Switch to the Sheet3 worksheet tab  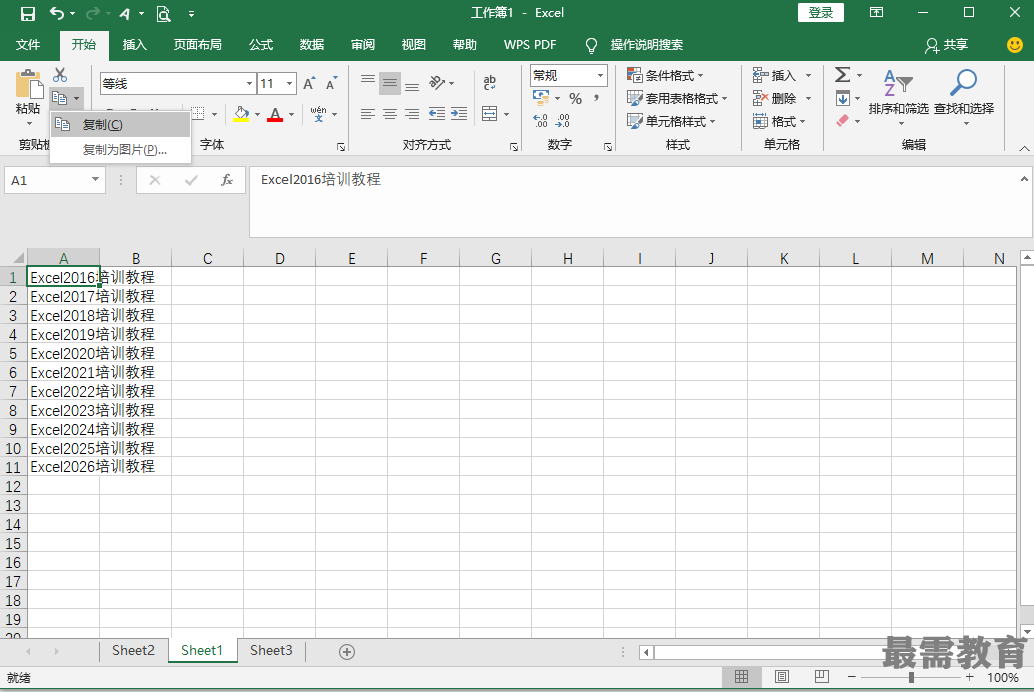(271, 650)
